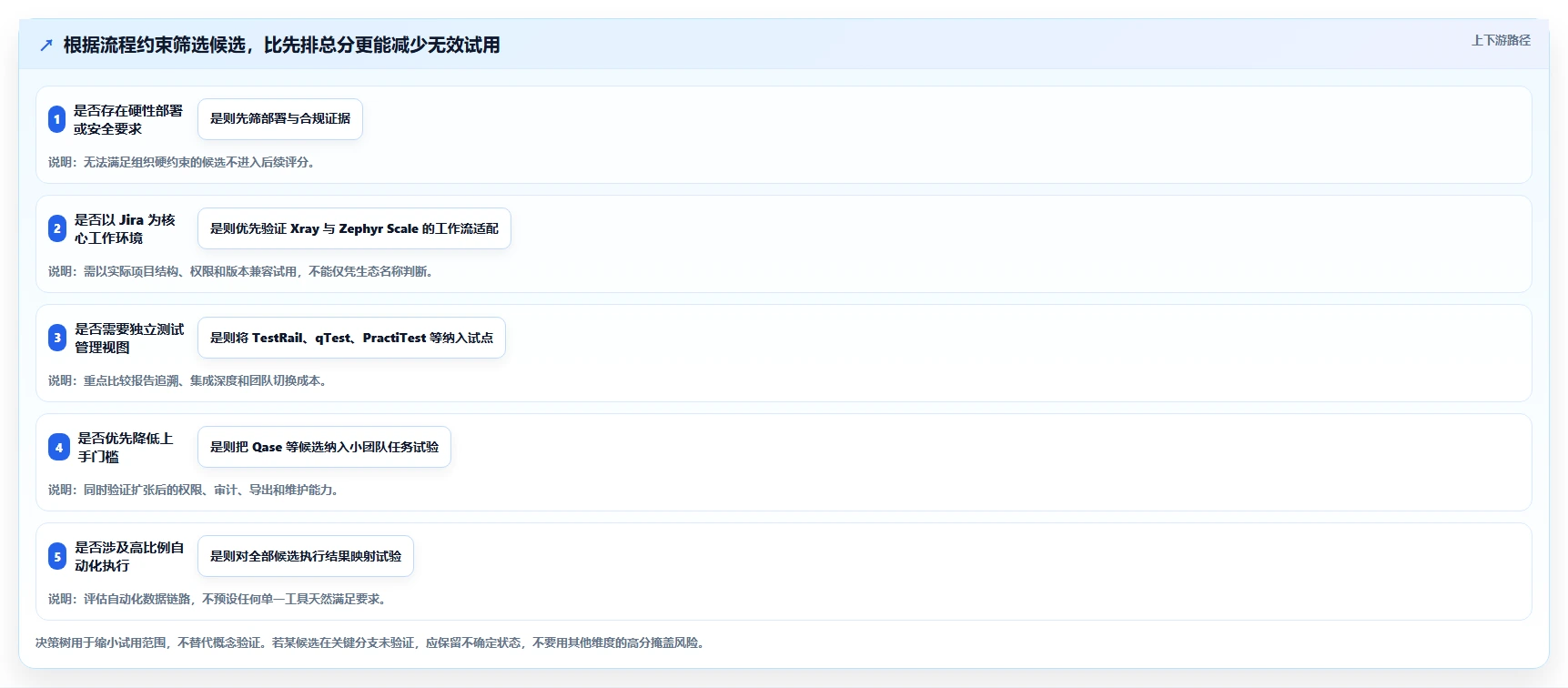The width and height of the screenshot is (1568, 688).
Task: Click the step 2 number badge
Action: pos(57,228)
